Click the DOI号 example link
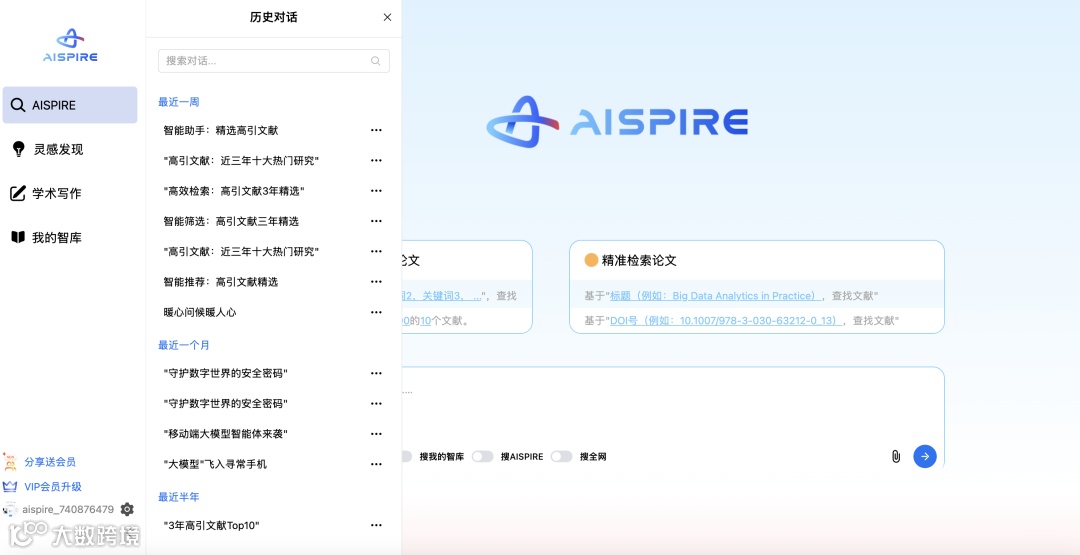This screenshot has height=555, width=1080. pos(727,320)
